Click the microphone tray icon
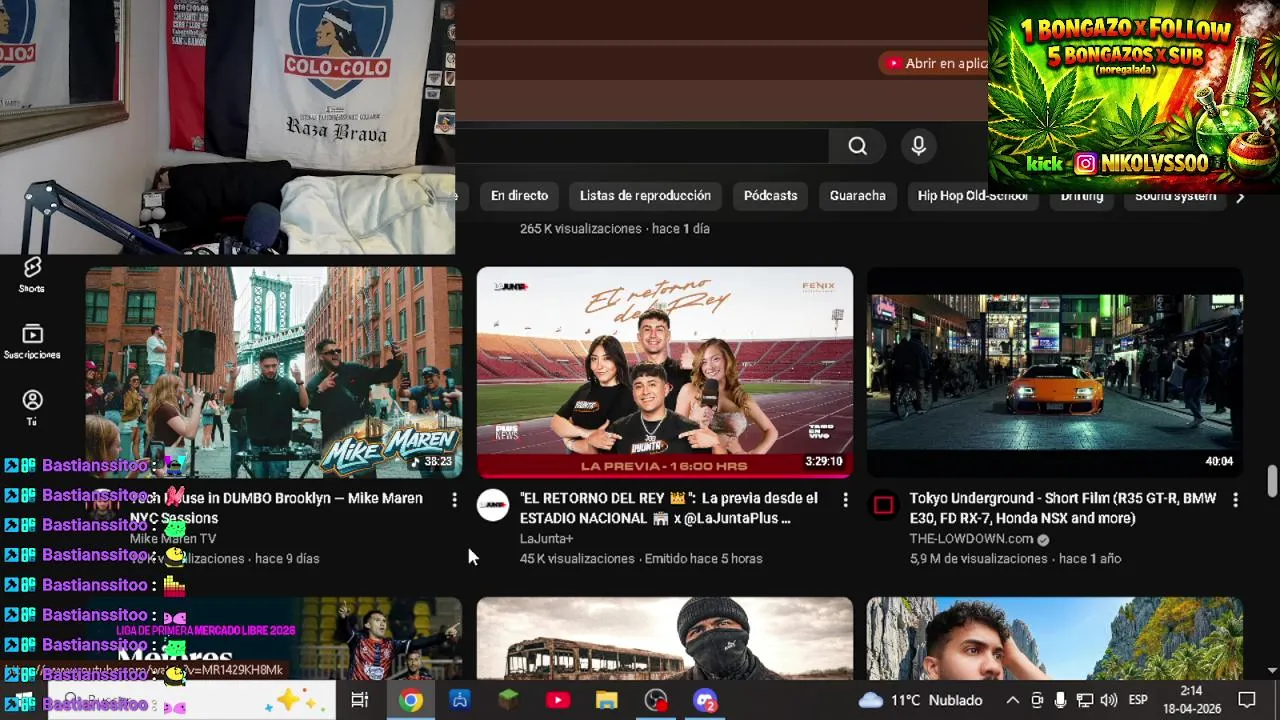The width and height of the screenshot is (1280, 720). (x=1060, y=700)
